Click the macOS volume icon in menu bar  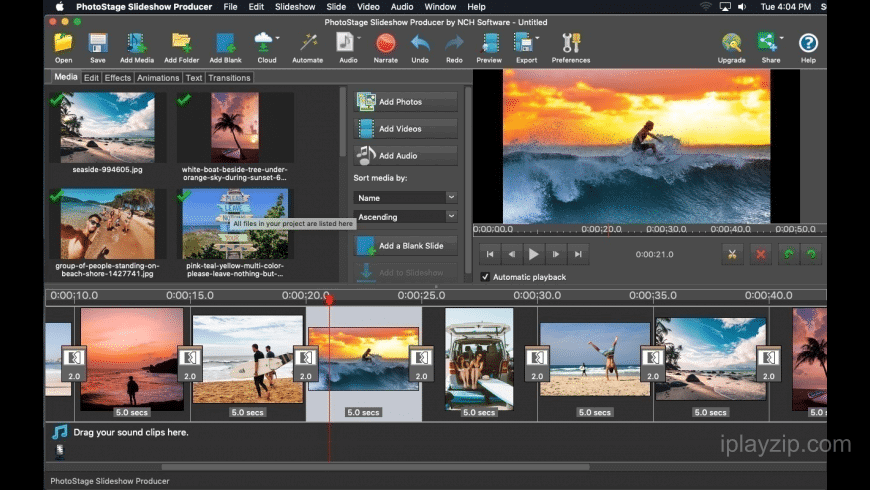pyautogui.click(x=742, y=7)
